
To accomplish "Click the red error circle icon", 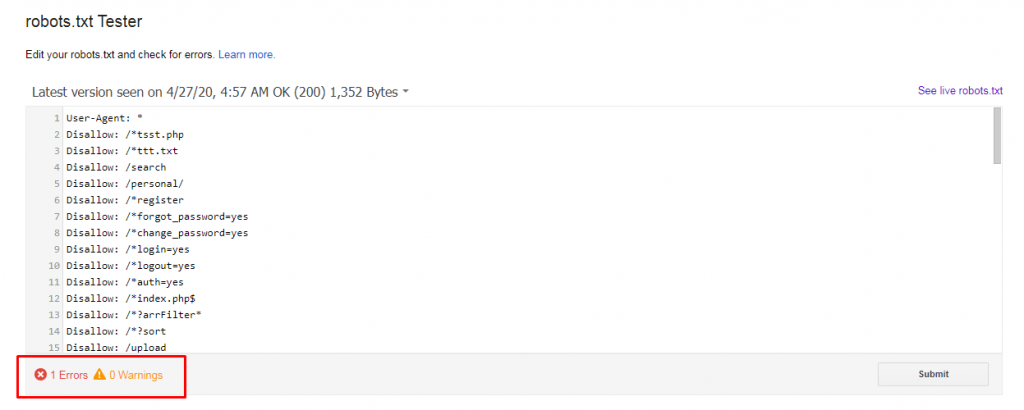I will 40,375.
